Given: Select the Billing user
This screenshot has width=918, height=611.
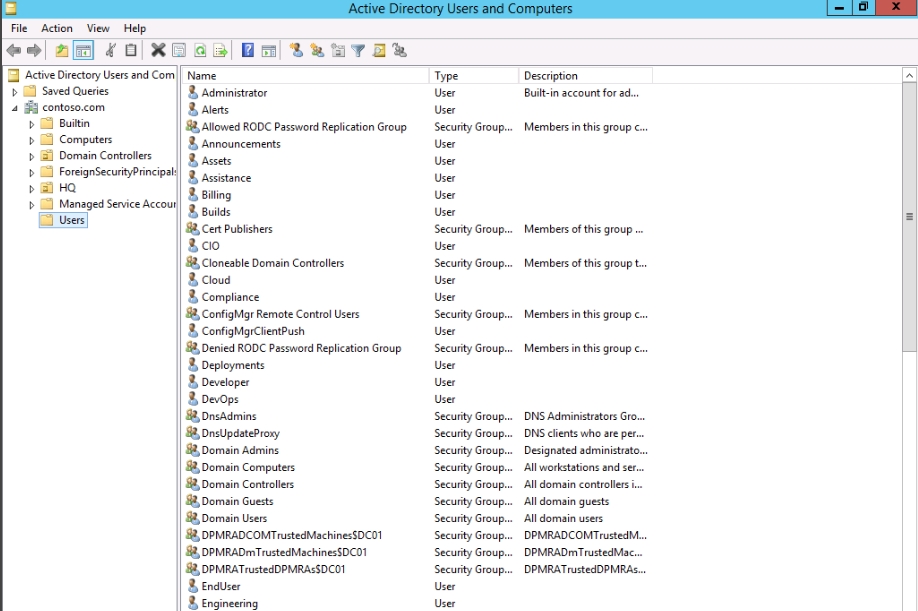Looking at the screenshot, I should [x=216, y=195].
